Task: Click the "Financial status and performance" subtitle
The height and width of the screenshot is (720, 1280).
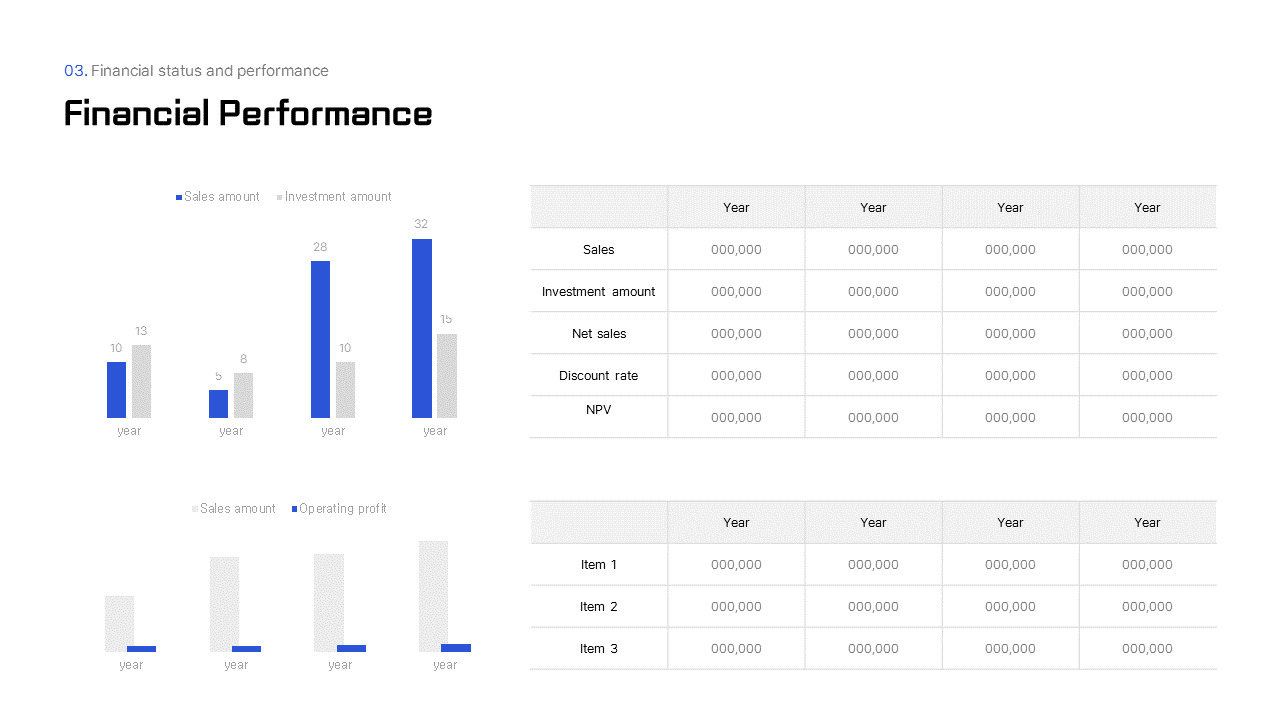Action: point(209,71)
